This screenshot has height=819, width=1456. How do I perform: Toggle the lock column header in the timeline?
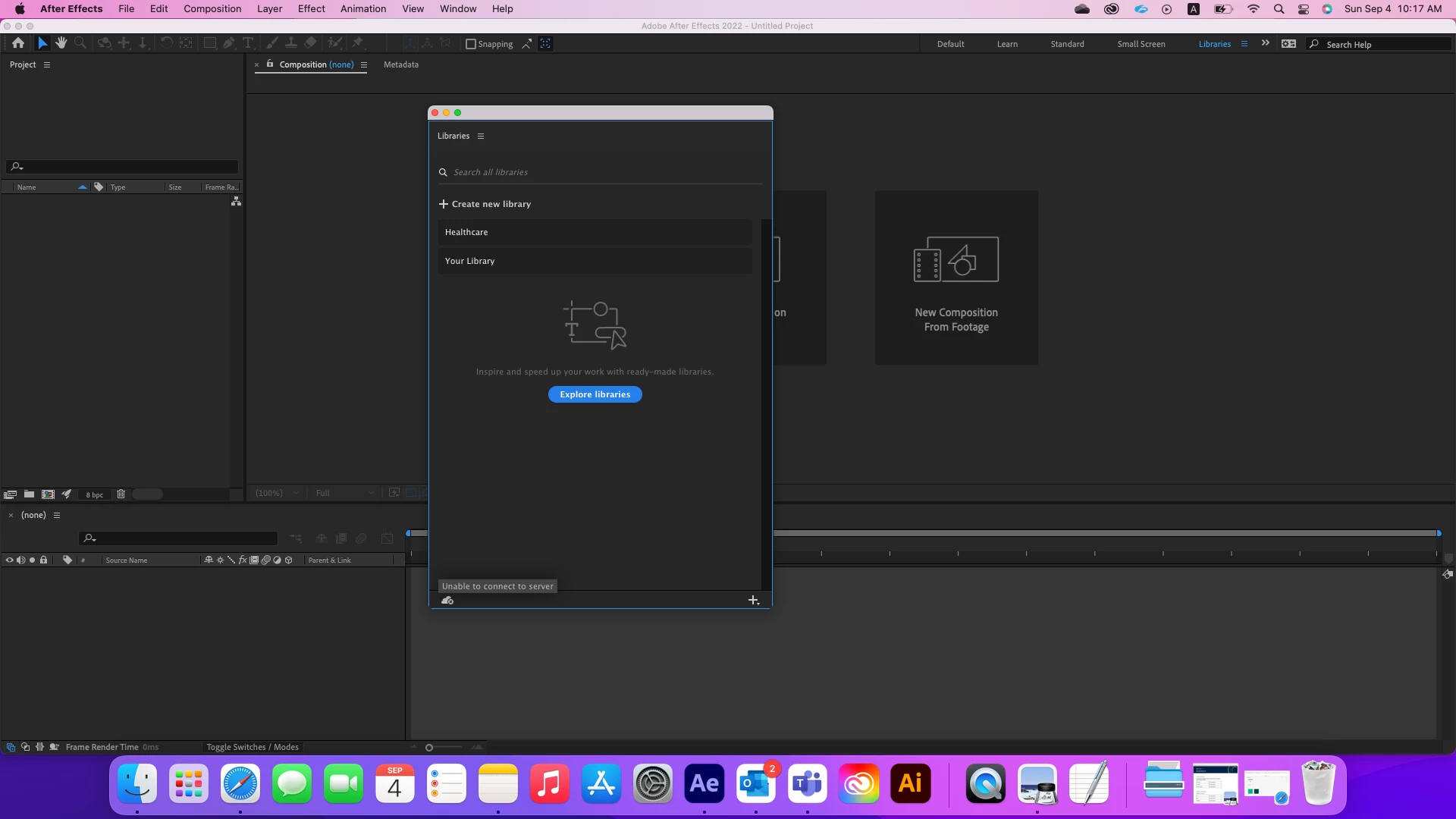coord(44,560)
